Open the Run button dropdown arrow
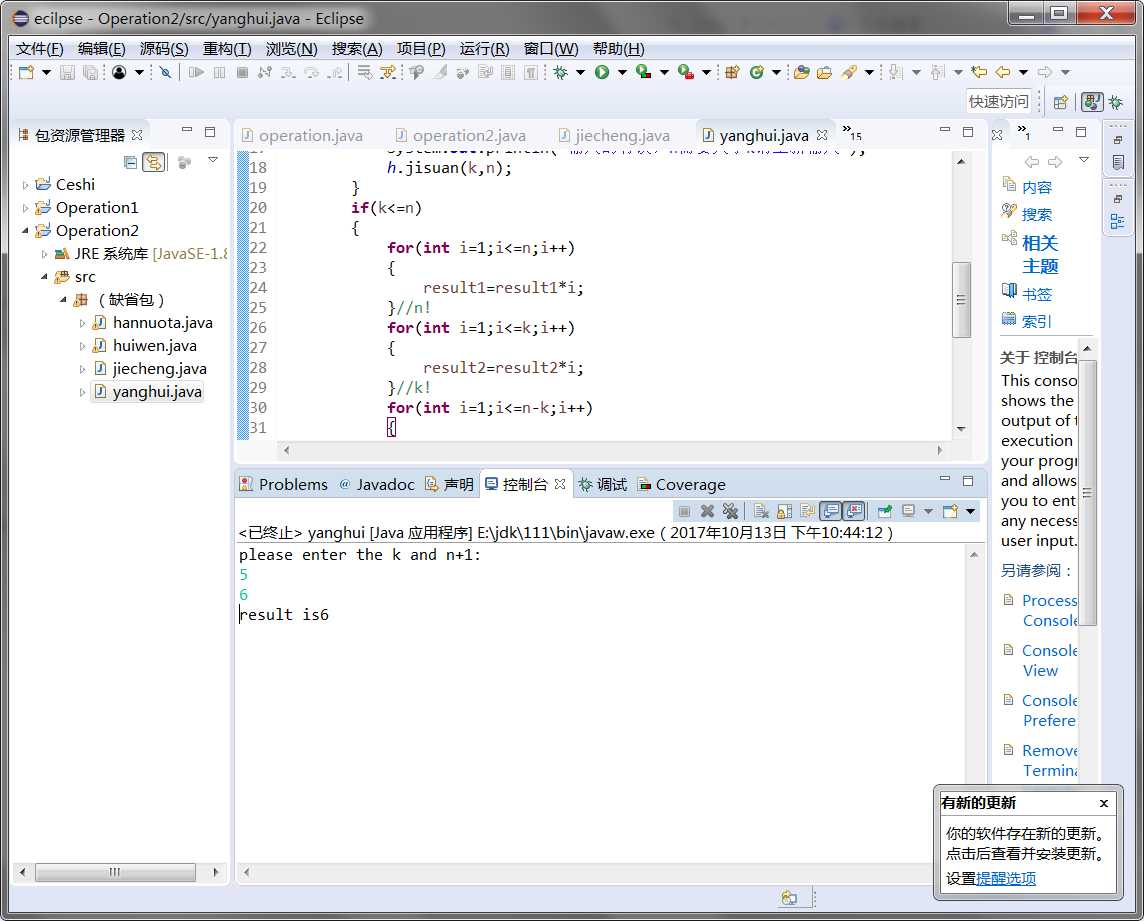 coord(622,72)
